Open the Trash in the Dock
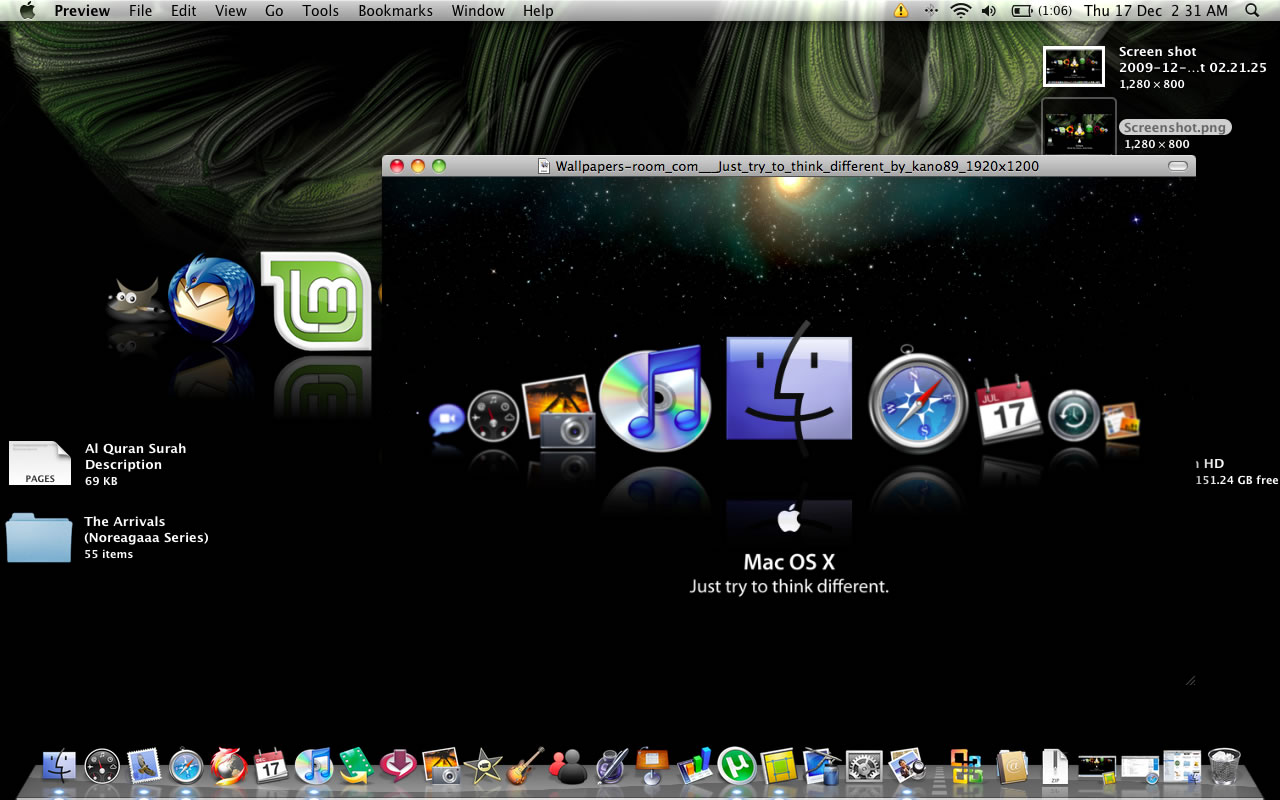Image resolution: width=1280 pixels, height=800 pixels. click(x=1224, y=766)
